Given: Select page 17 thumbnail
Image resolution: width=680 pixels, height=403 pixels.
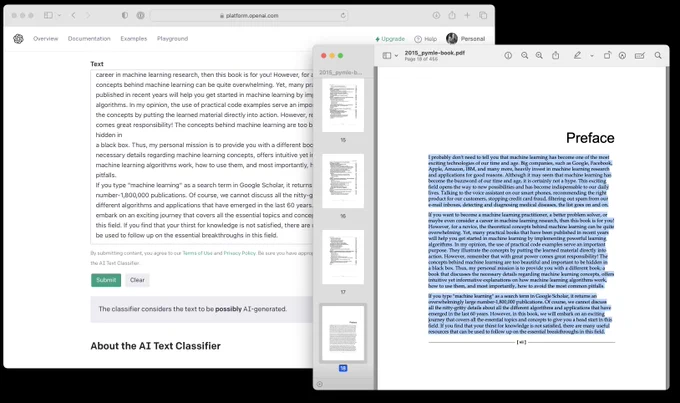Looking at the screenshot, I should click(x=343, y=257).
